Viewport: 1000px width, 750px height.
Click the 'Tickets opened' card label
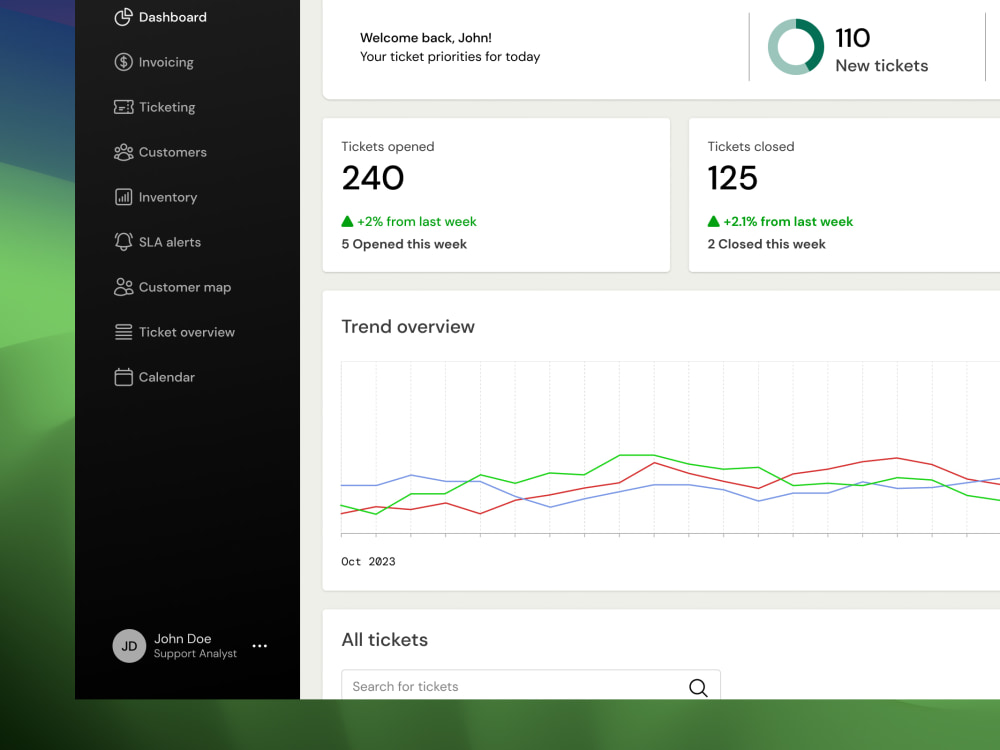pyautogui.click(x=388, y=147)
